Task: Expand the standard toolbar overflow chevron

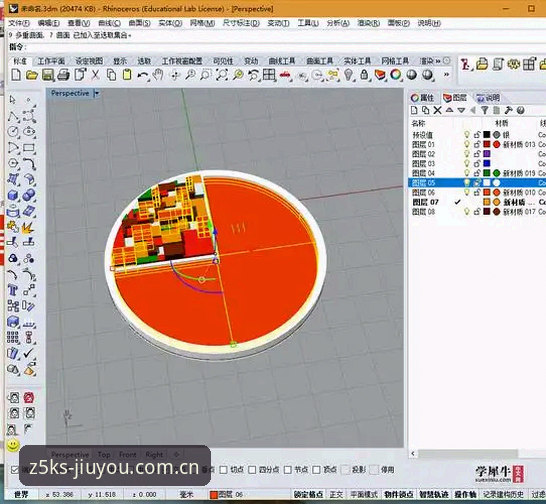Action: [x=446, y=75]
